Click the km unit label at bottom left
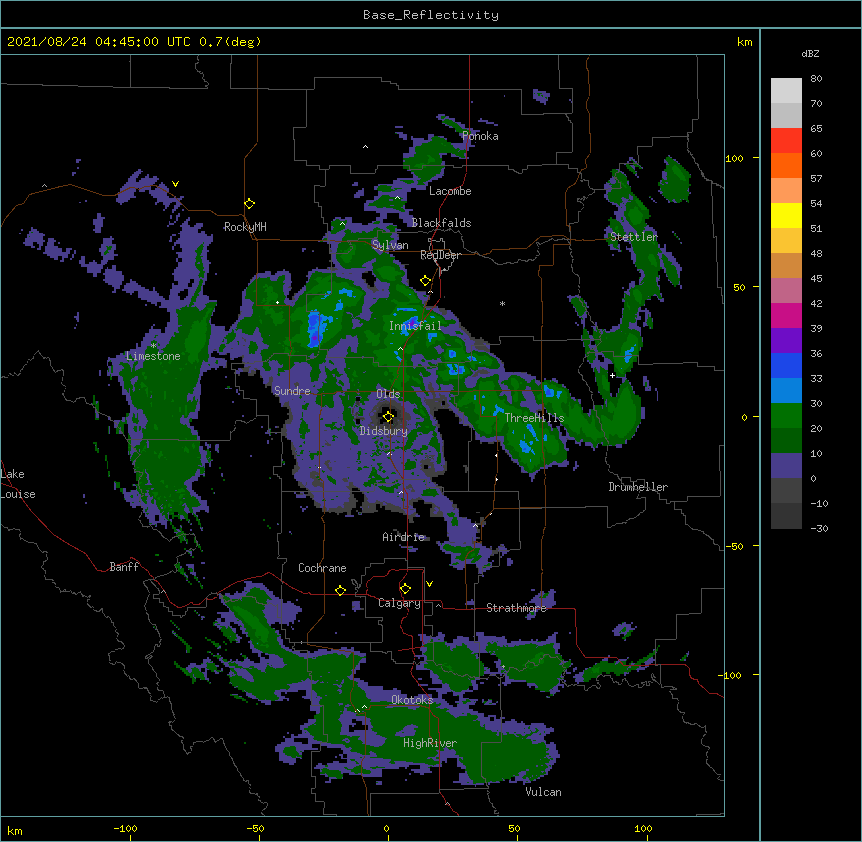Image resolution: width=862 pixels, height=842 pixels. coord(15,831)
